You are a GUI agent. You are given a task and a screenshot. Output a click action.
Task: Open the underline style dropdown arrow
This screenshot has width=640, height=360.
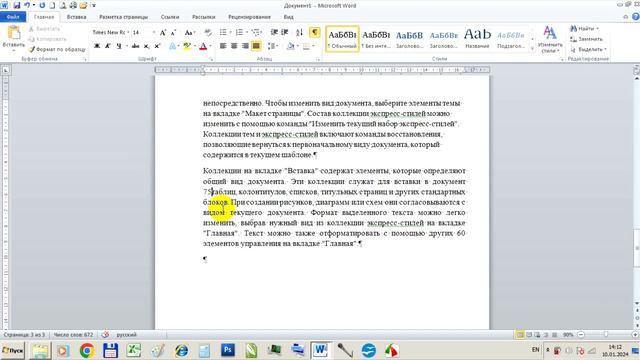[x=127, y=46]
